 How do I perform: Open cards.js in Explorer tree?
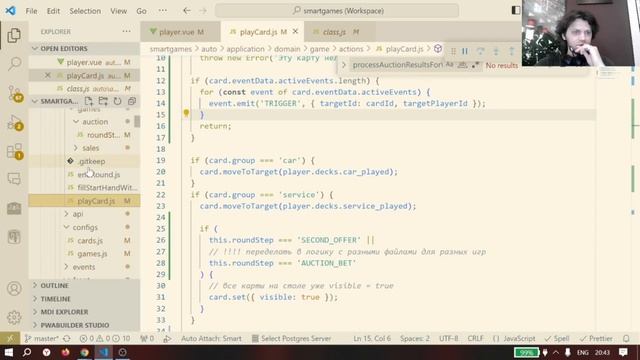[90, 240]
